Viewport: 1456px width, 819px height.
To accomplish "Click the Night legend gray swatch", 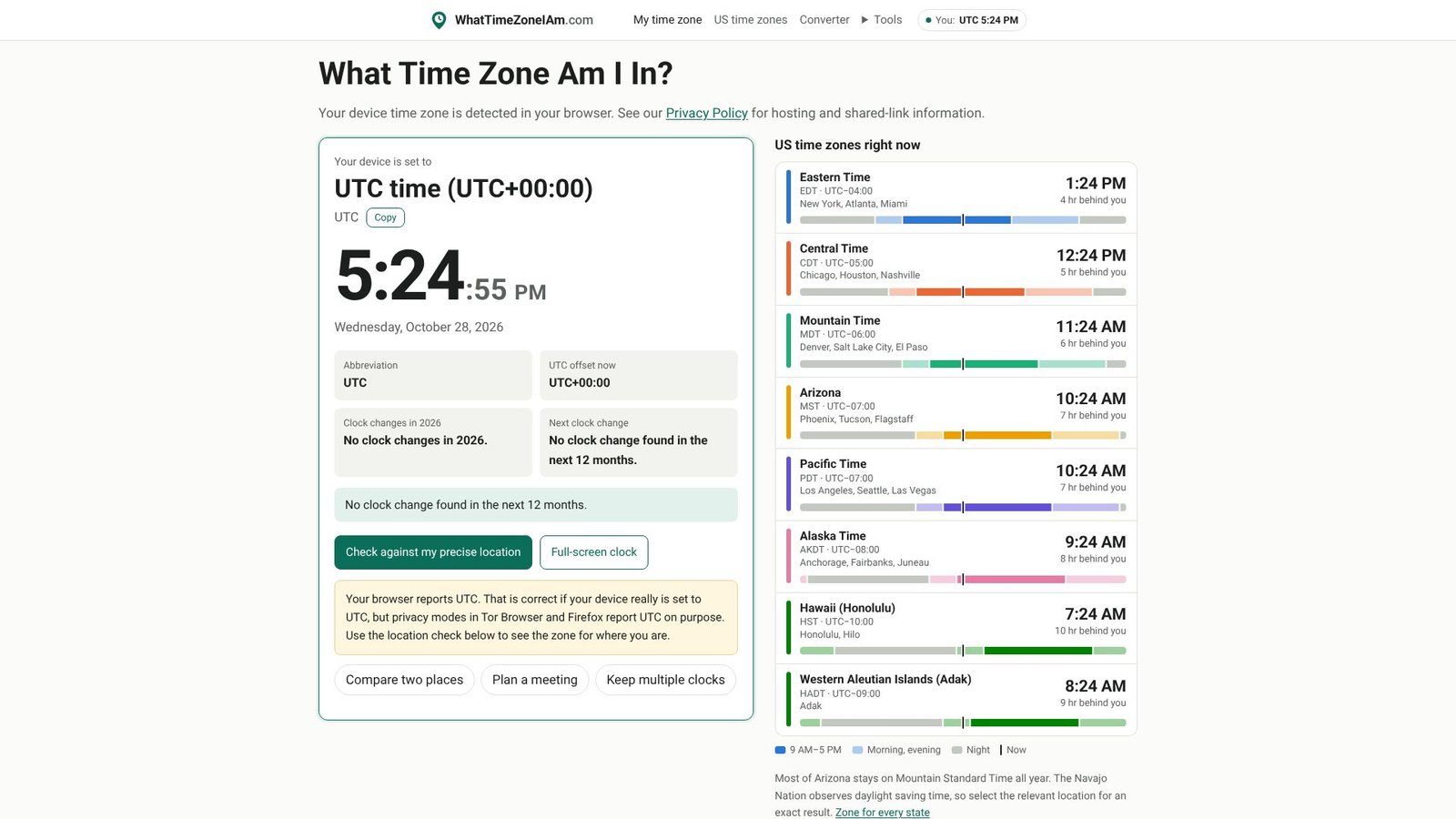I will click(x=956, y=750).
